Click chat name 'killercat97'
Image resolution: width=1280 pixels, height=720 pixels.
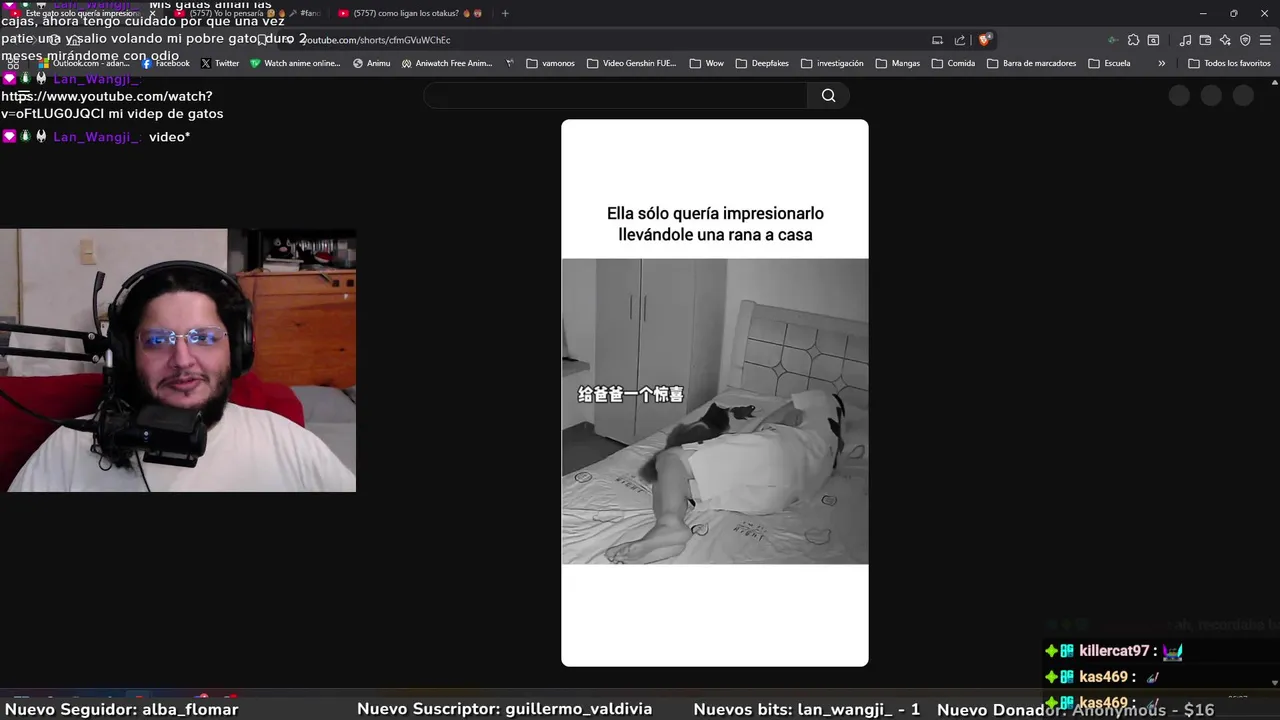pyautogui.click(x=1114, y=651)
